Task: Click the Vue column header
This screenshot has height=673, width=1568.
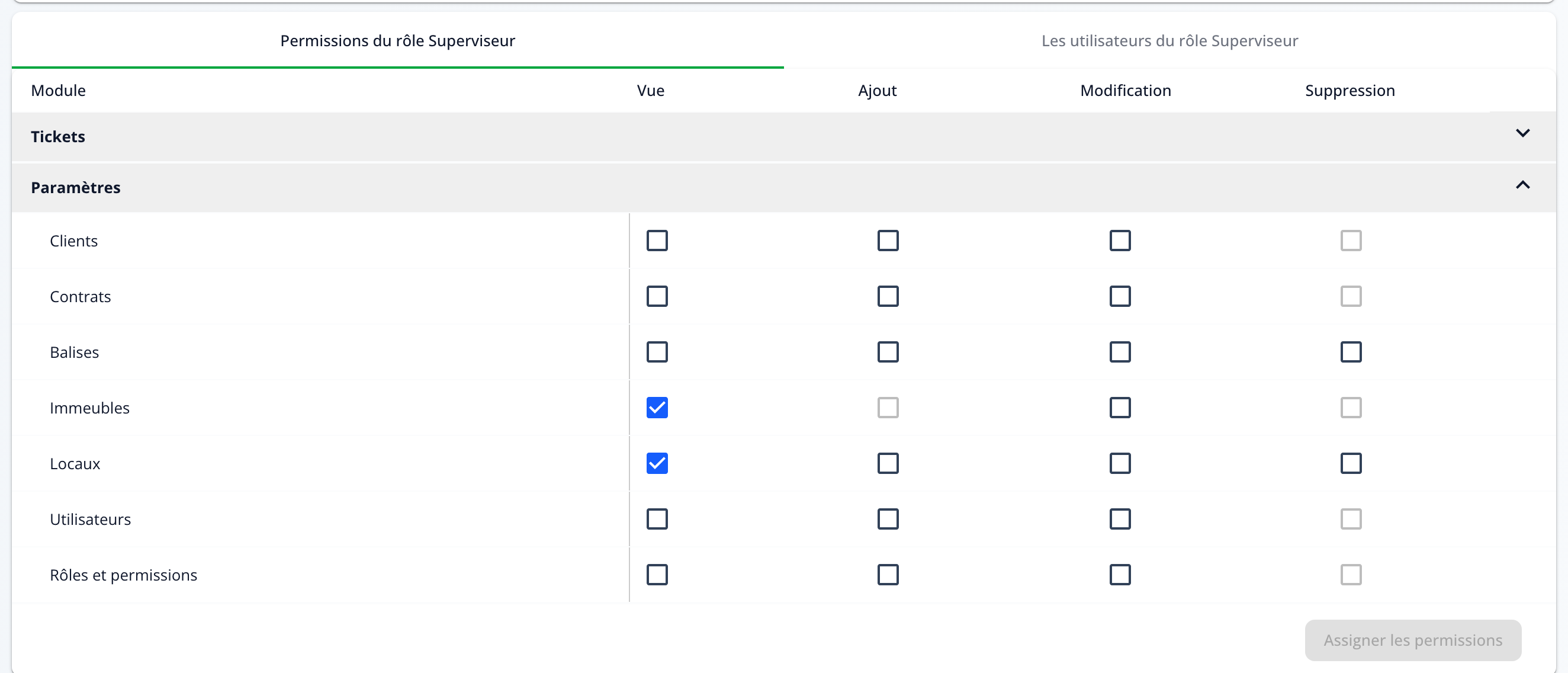Action: (650, 91)
